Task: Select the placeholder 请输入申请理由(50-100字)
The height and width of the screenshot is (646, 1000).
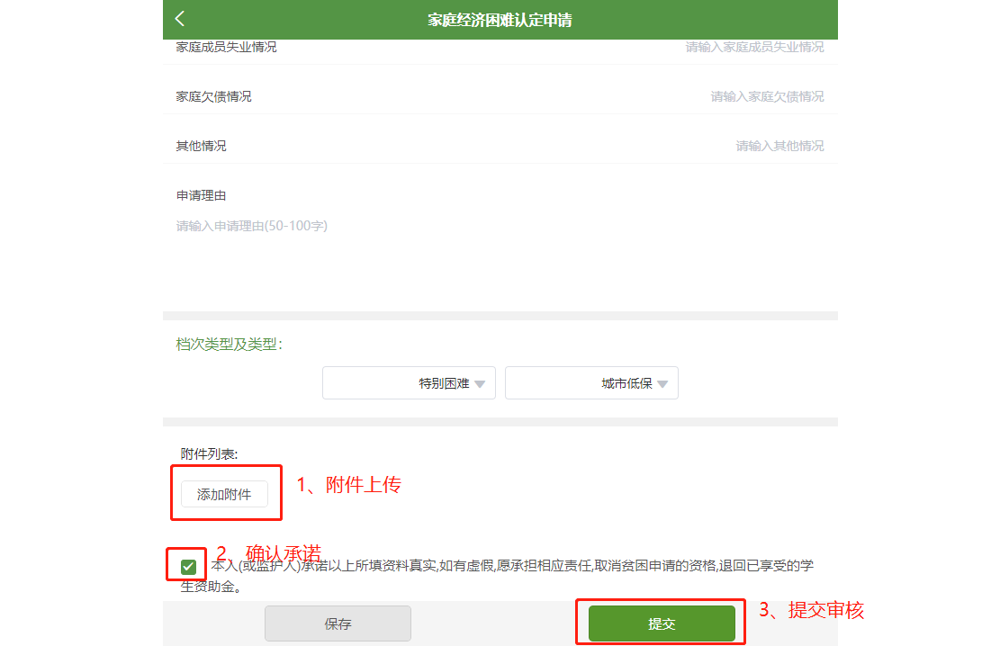Action: tap(252, 225)
